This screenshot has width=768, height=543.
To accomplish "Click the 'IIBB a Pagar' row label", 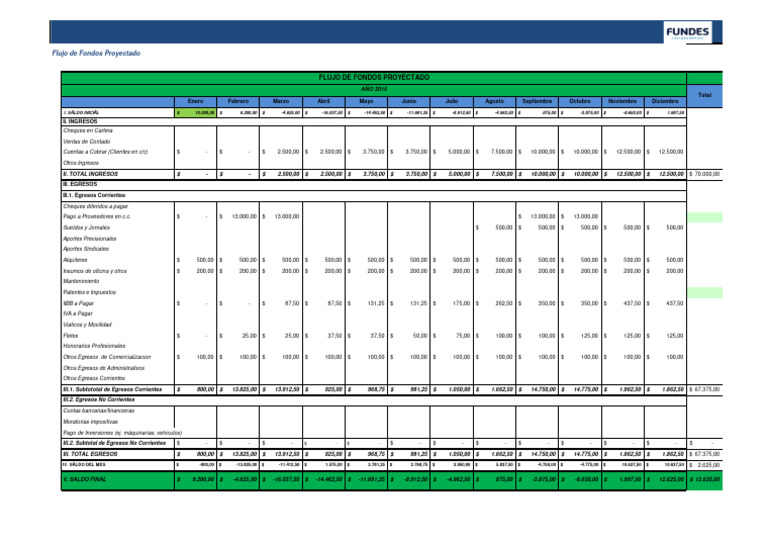I will pyautogui.click(x=78, y=304).
